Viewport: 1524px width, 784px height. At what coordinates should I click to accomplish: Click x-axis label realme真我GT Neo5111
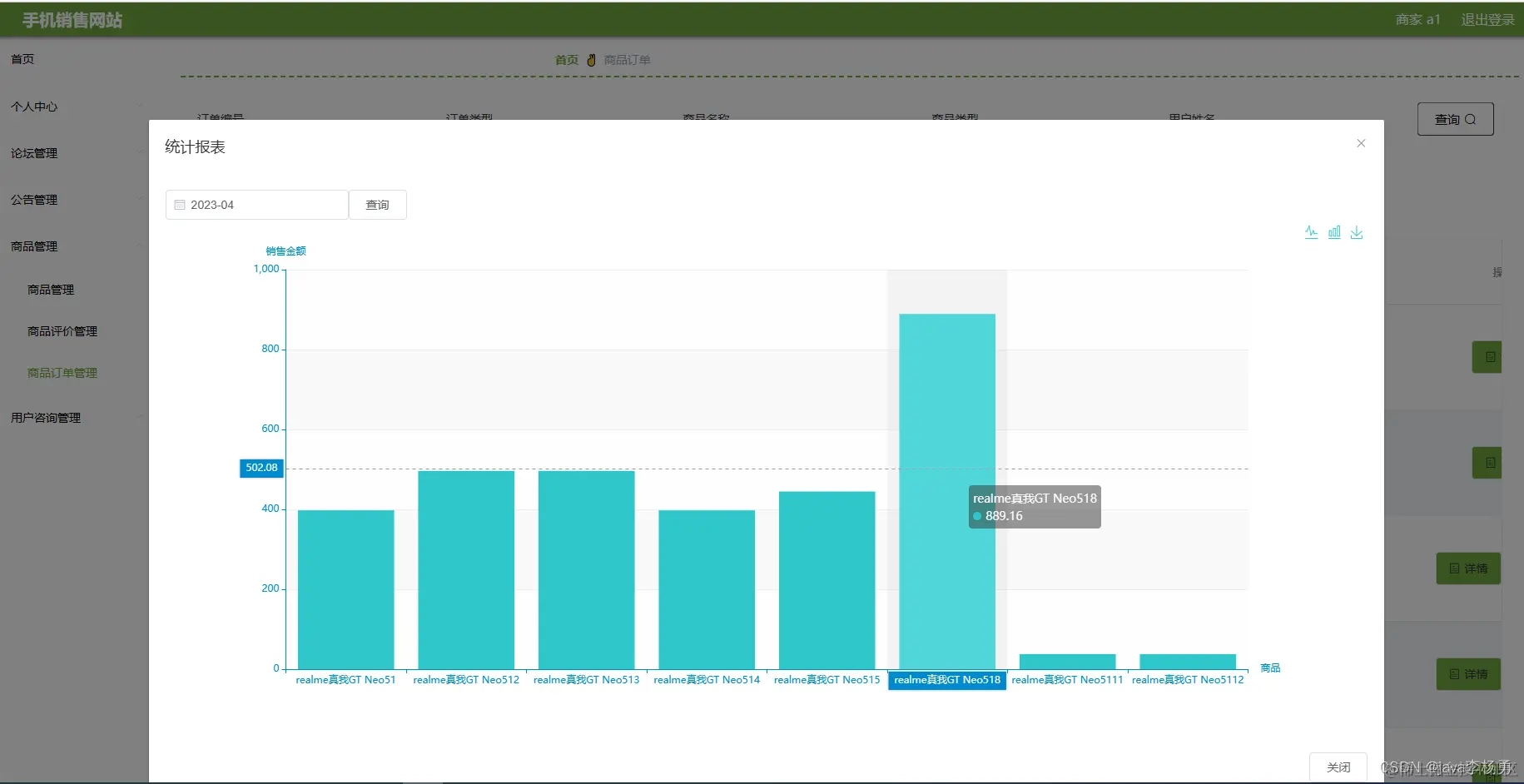pos(1068,680)
